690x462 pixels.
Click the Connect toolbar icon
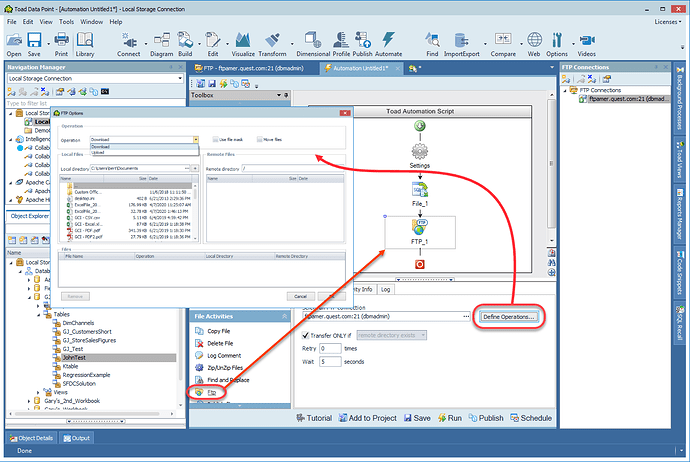tap(128, 44)
